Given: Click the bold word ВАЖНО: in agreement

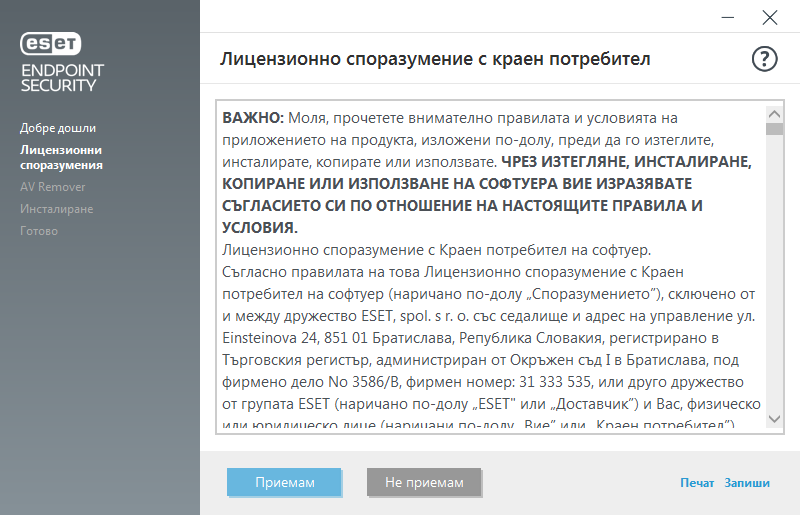Looking at the screenshot, I should [x=253, y=118].
